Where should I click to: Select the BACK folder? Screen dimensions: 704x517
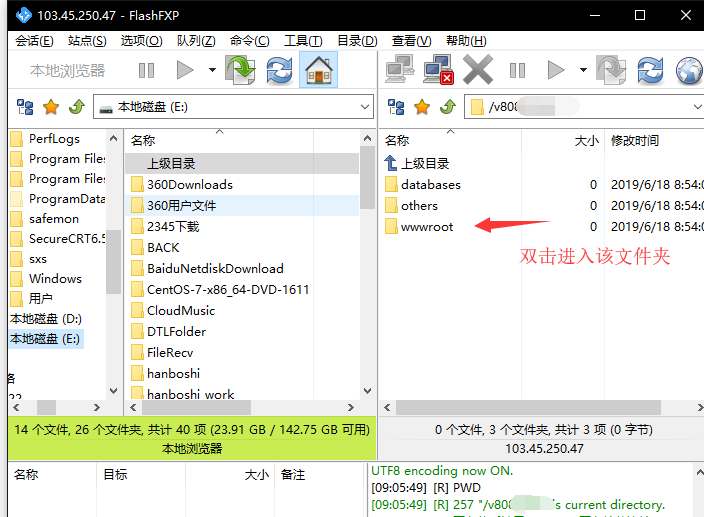point(163,248)
